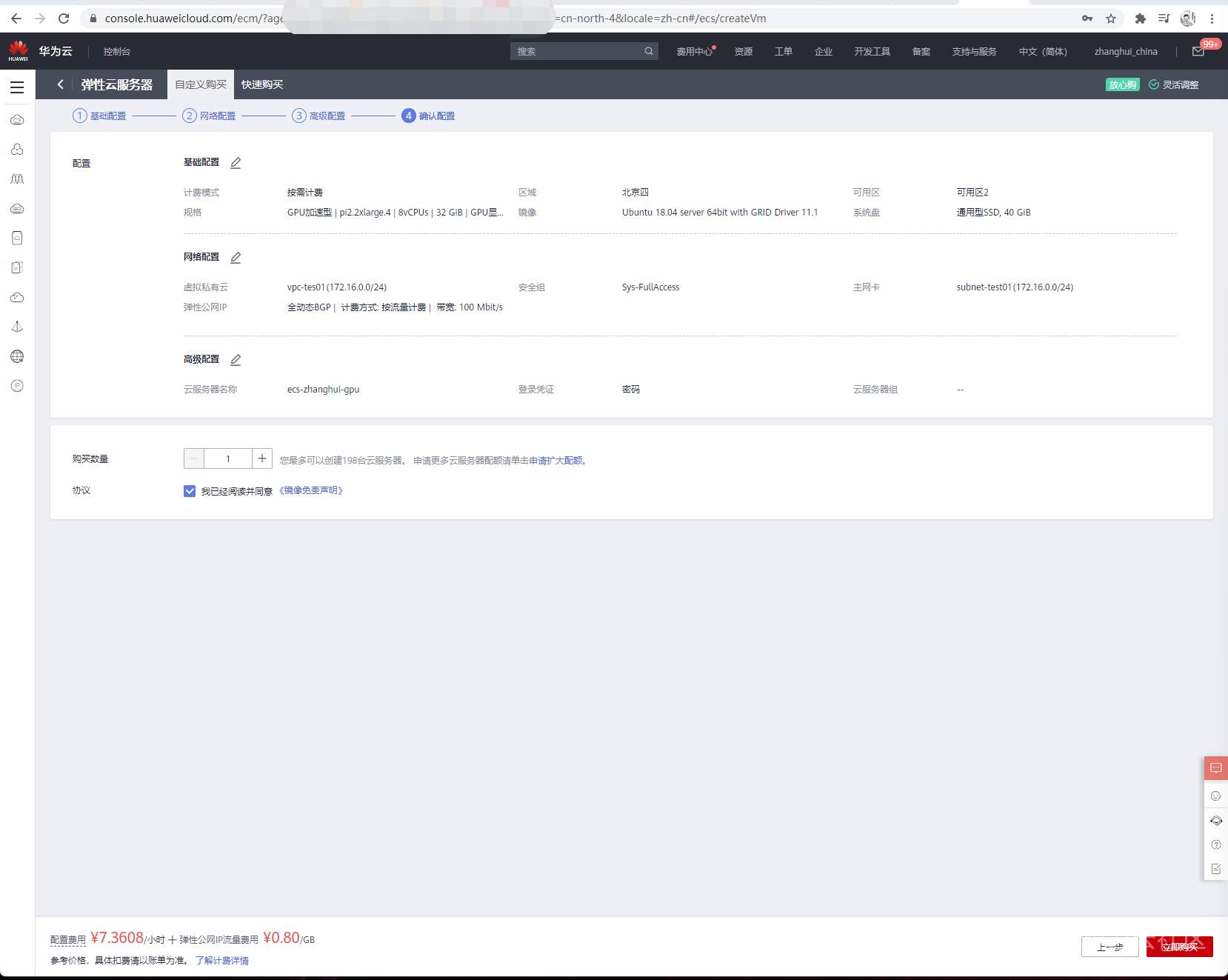Uncheck the 我已经阅读并同意 agreement checkbox
Viewport: 1228px width, 980px height.
tap(190, 491)
